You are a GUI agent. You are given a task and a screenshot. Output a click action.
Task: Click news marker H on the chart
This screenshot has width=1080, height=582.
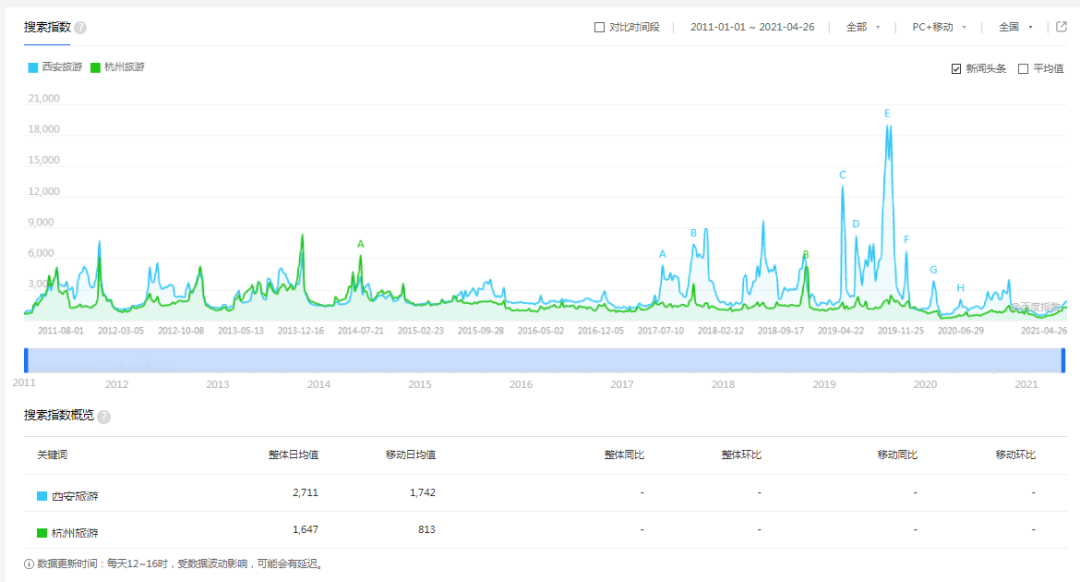pyautogui.click(x=960, y=288)
